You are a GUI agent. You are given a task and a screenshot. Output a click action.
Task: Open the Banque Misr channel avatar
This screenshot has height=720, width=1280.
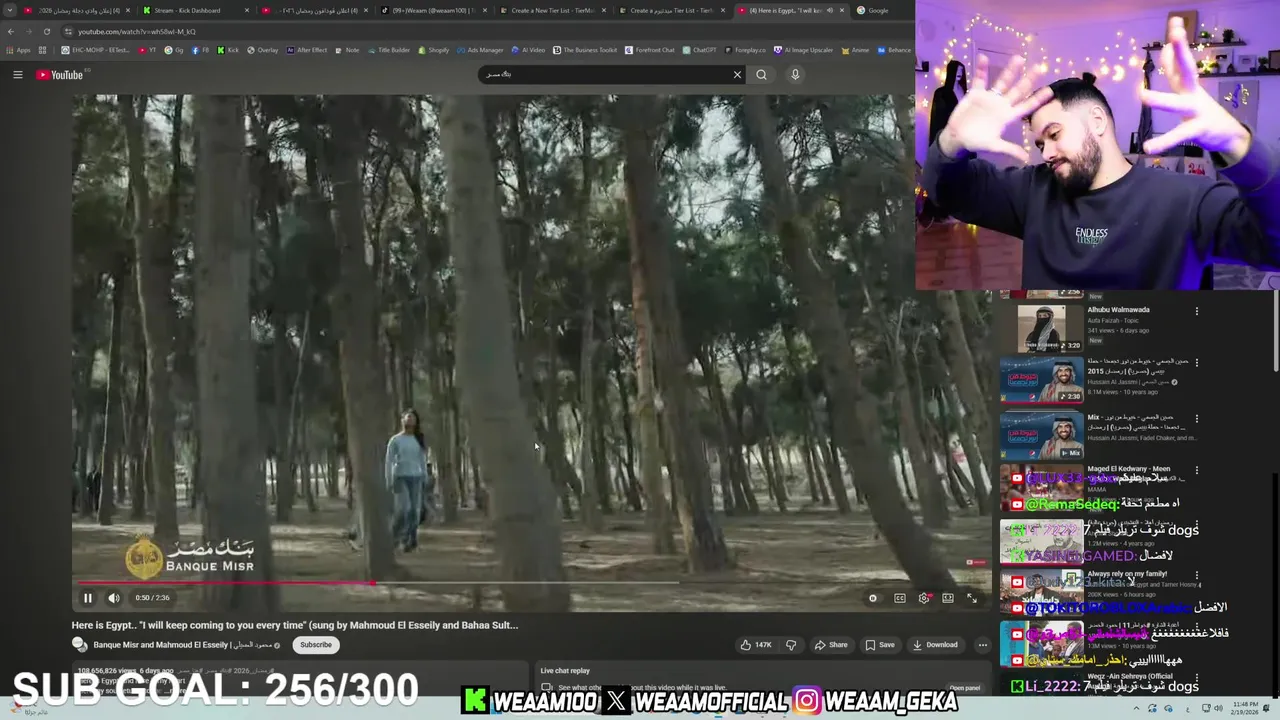tap(80, 645)
